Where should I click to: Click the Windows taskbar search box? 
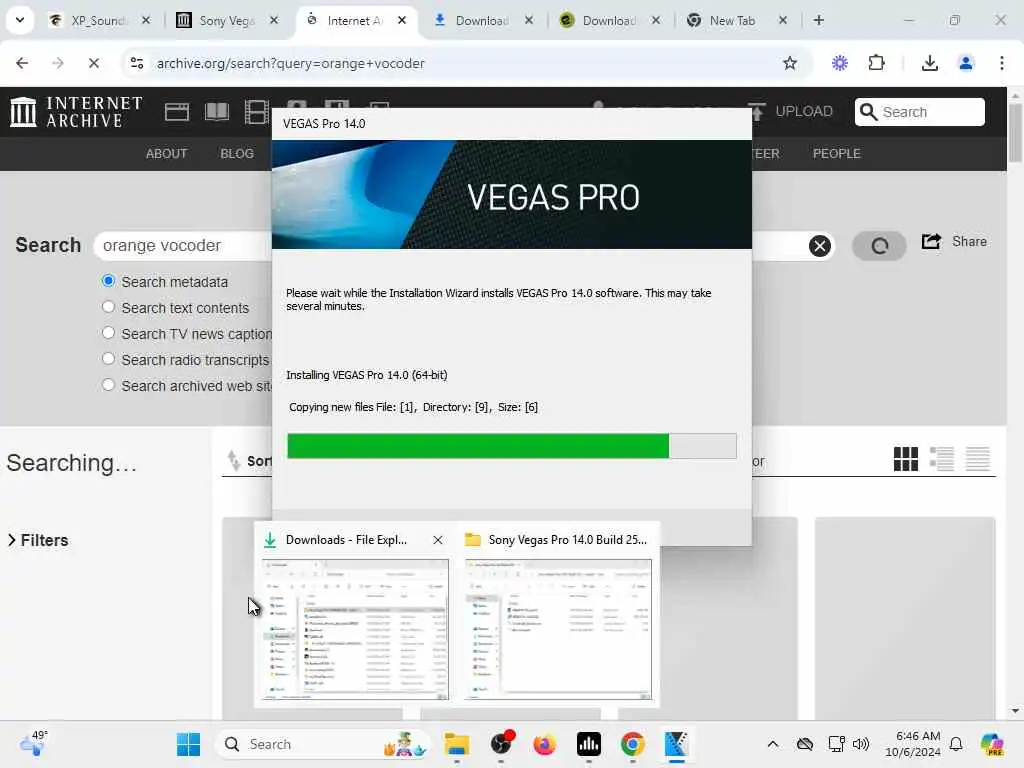pyautogui.click(x=323, y=744)
